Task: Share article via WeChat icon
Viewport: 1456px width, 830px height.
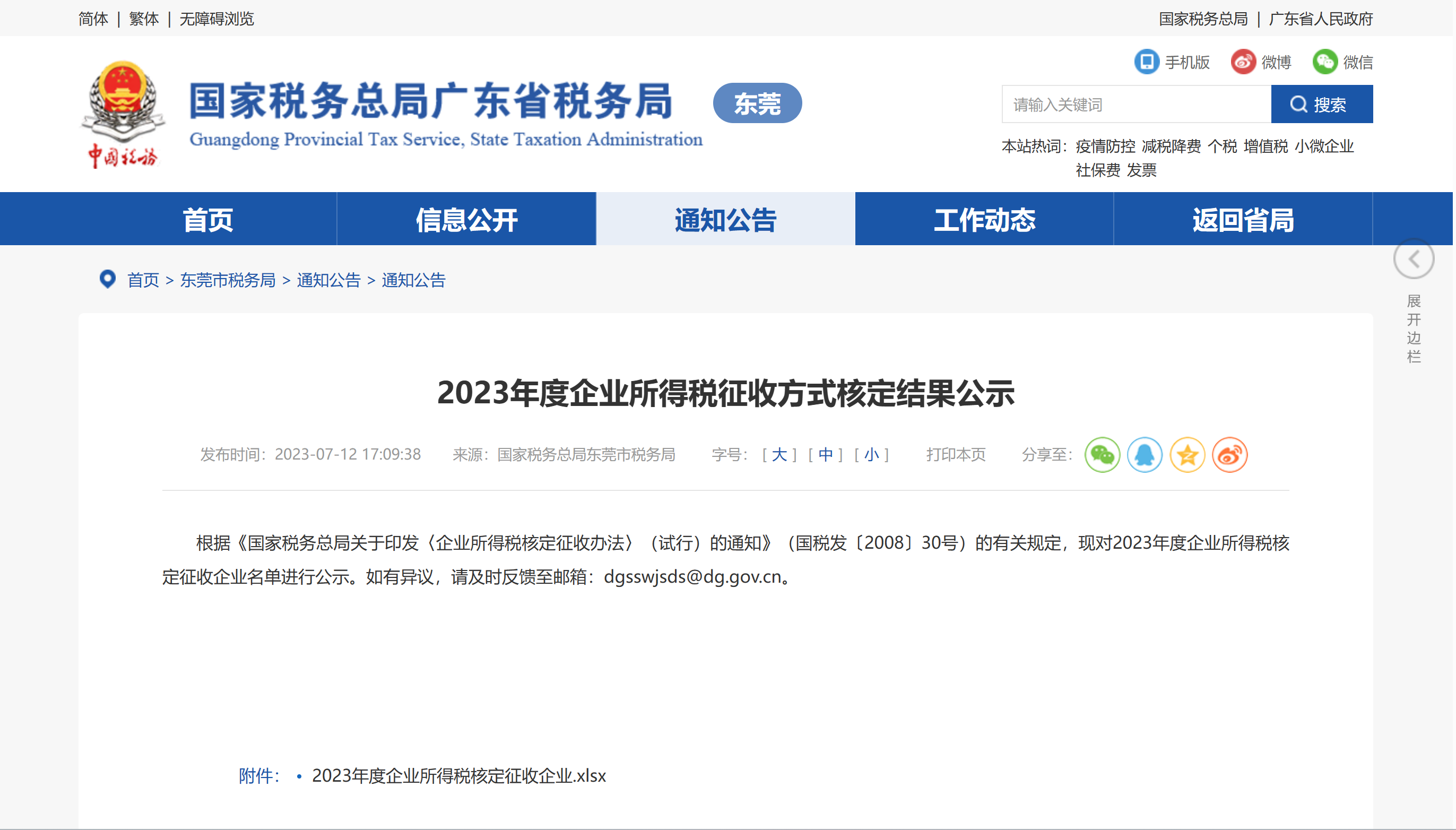Action: coord(1102,454)
